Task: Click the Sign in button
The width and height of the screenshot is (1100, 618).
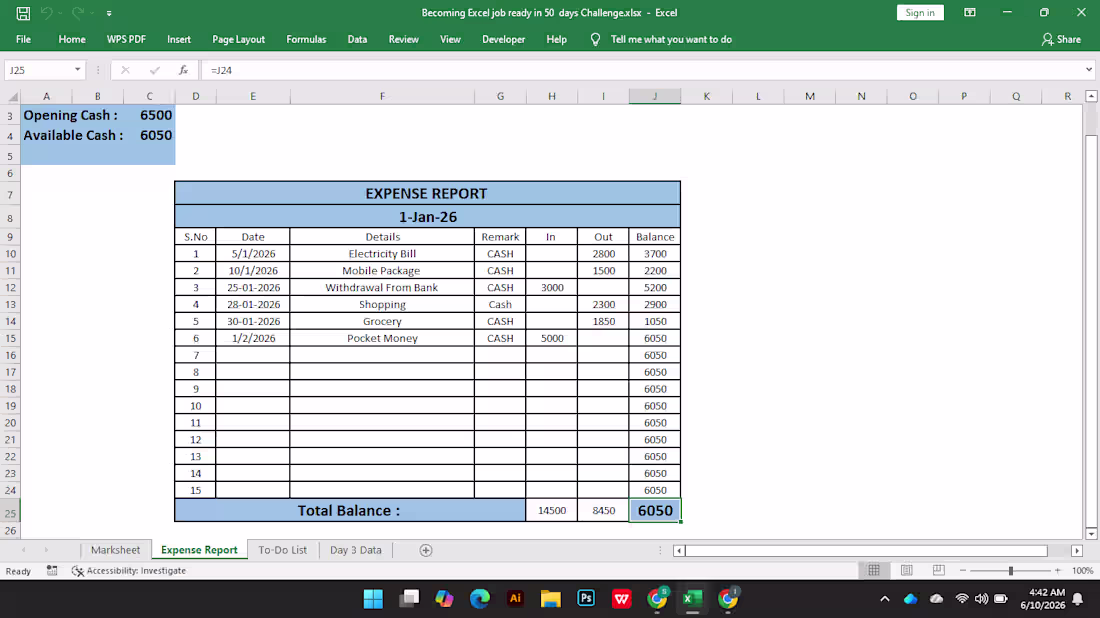Action: click(x=920, y=13)
